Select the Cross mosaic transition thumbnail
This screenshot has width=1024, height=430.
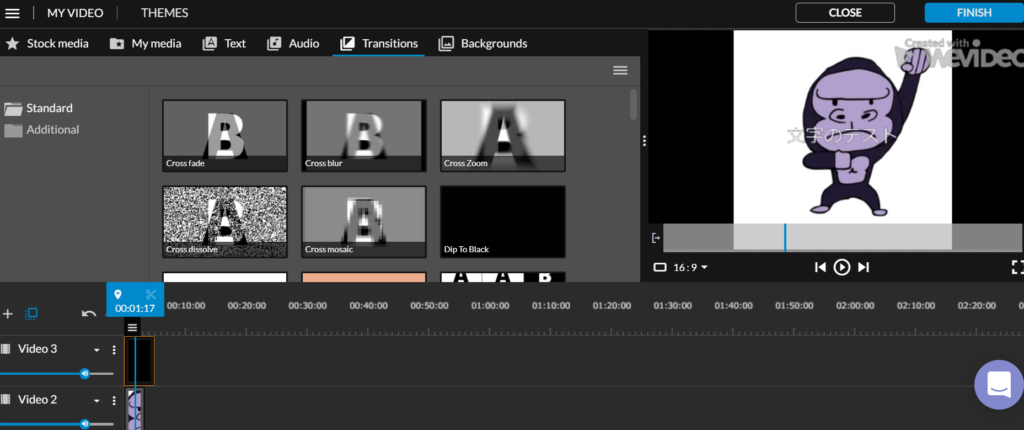coord(364,222)
